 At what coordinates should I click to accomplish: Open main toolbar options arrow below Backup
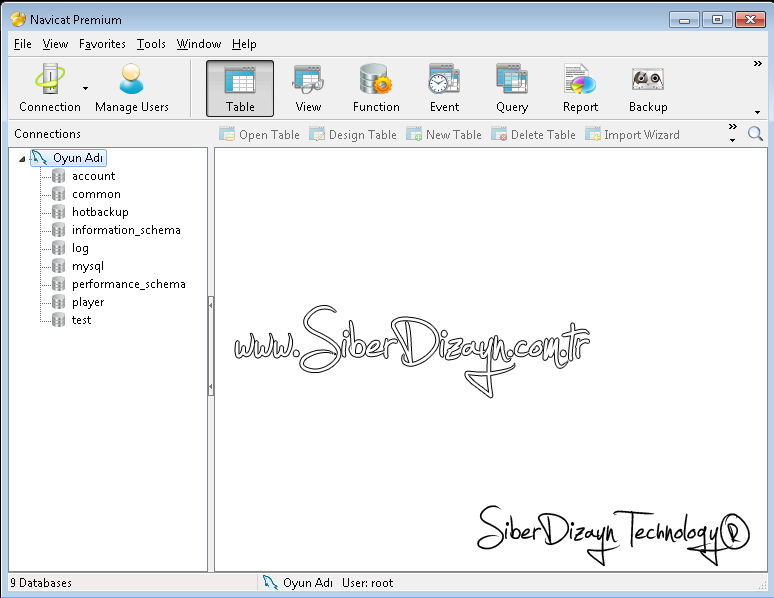click(757, 112)
